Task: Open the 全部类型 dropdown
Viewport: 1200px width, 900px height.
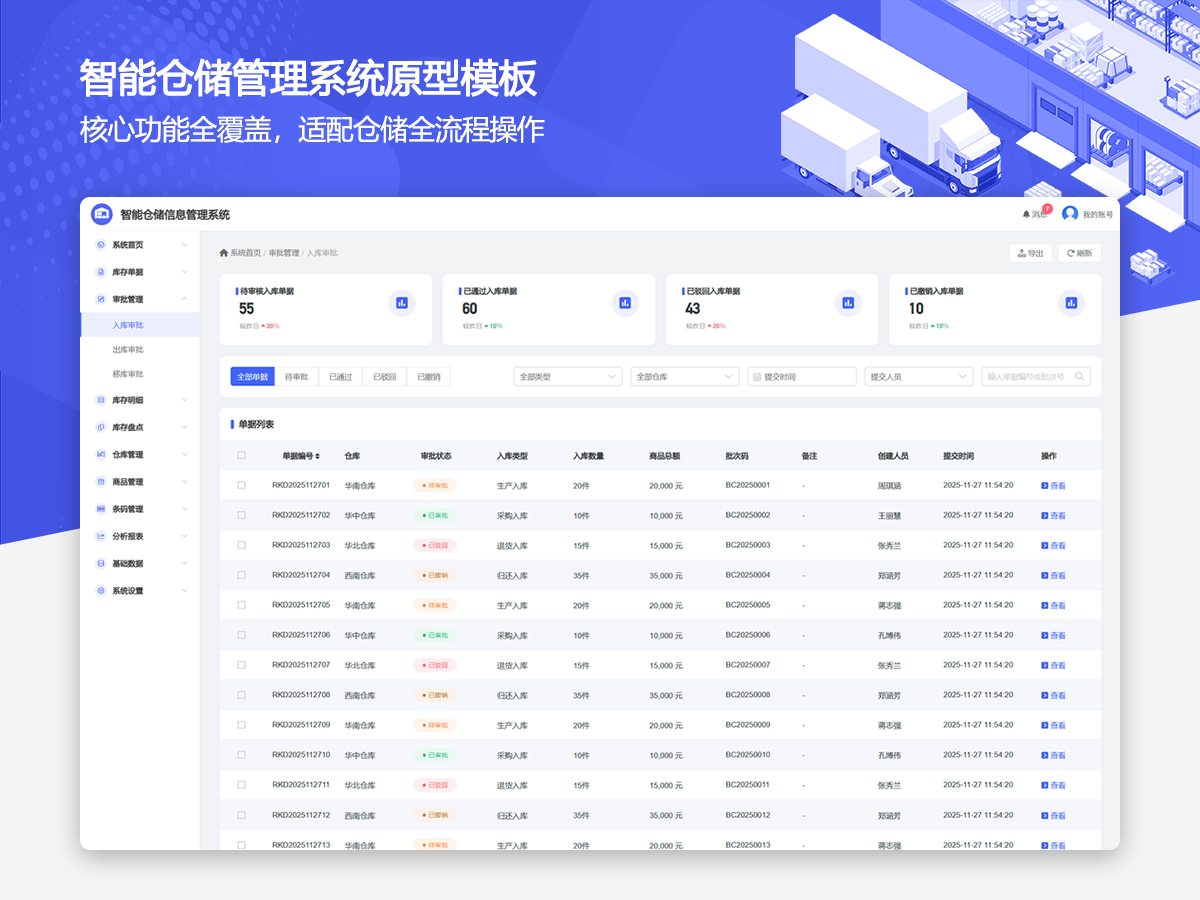Action: click(x=568, y=377)
